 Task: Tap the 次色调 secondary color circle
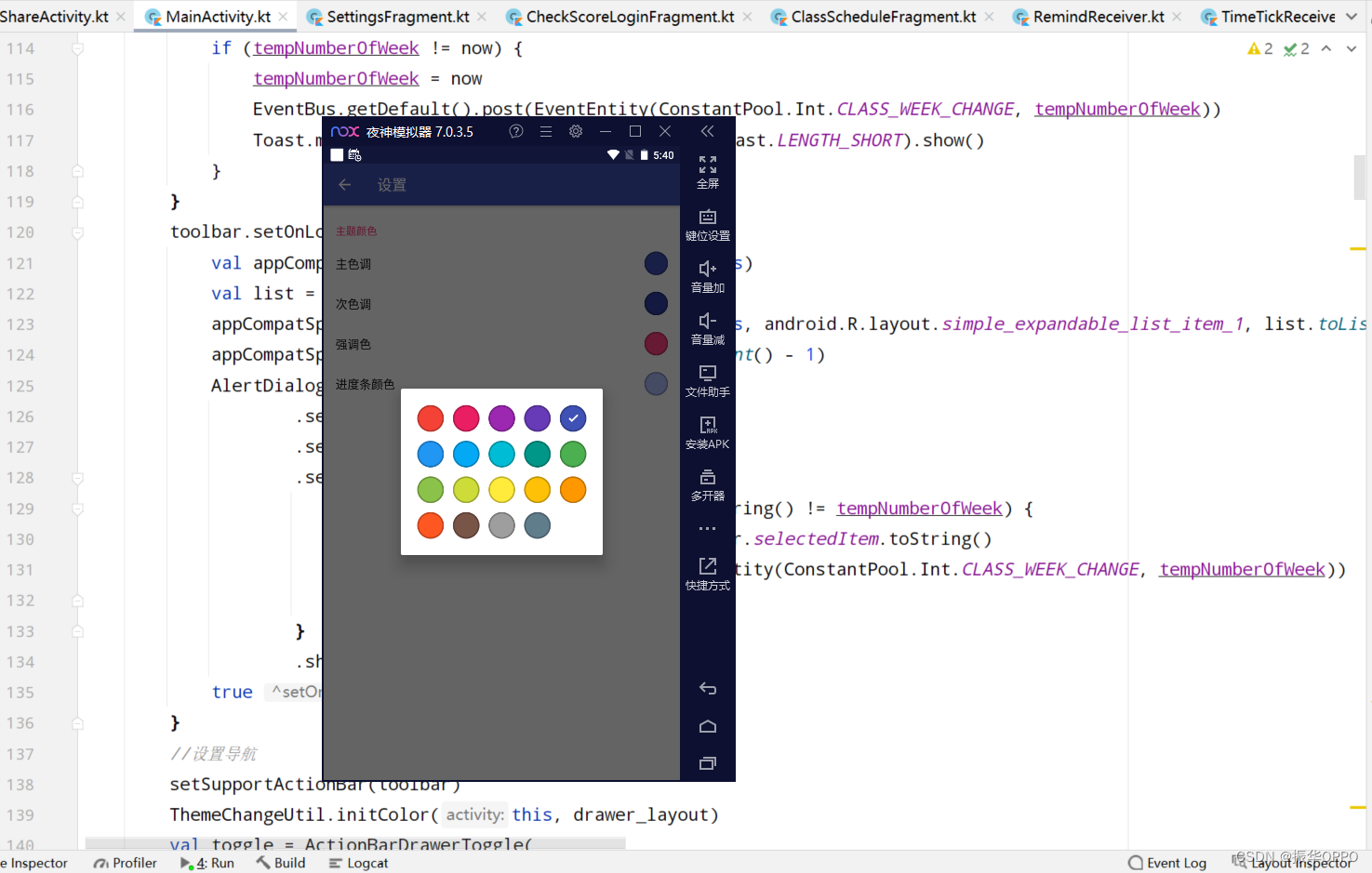pos(656,304)
